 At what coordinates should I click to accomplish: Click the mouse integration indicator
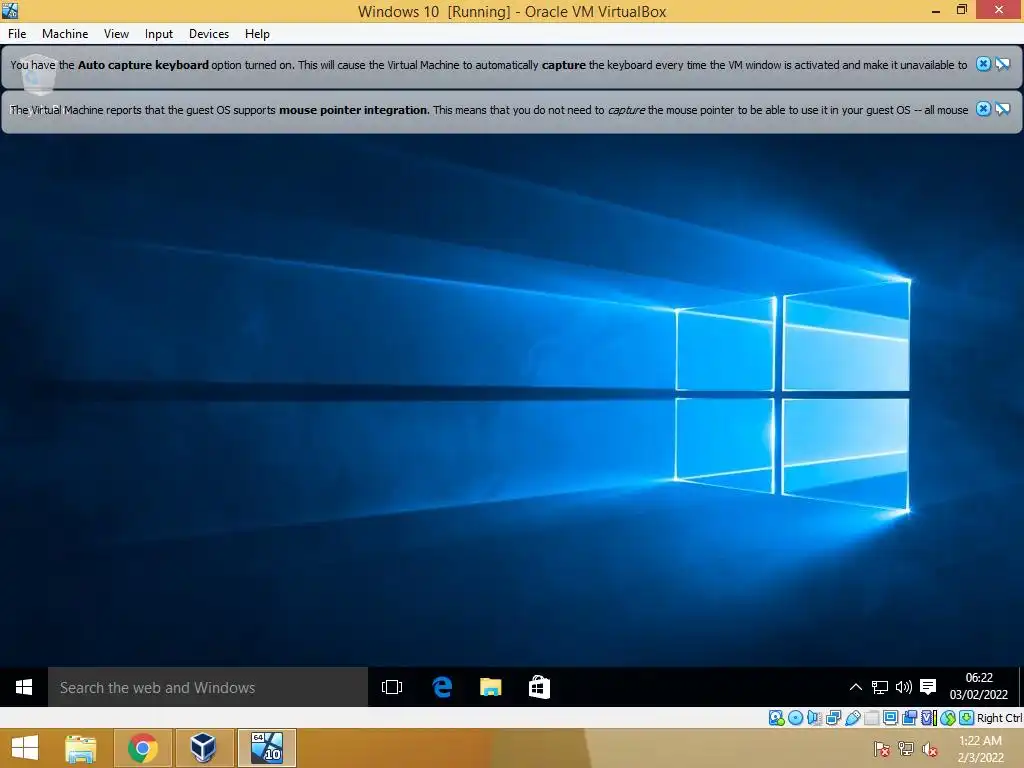coord(948,718)
